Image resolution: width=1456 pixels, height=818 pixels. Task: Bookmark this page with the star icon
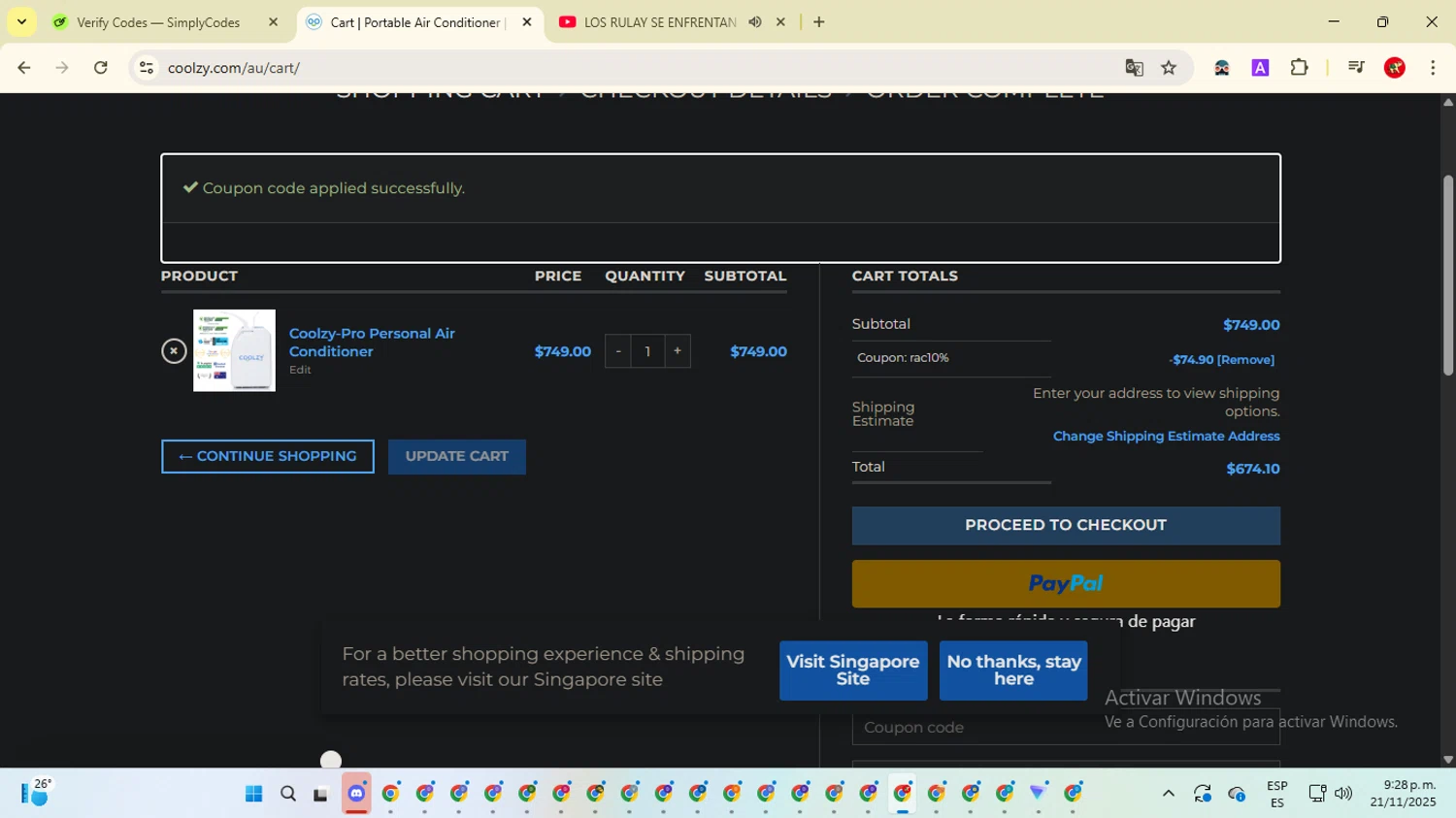(1169, 68)
